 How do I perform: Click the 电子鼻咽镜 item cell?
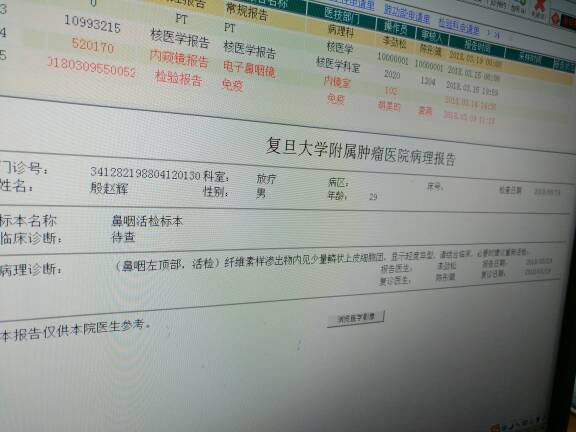[x=249, y=69]
